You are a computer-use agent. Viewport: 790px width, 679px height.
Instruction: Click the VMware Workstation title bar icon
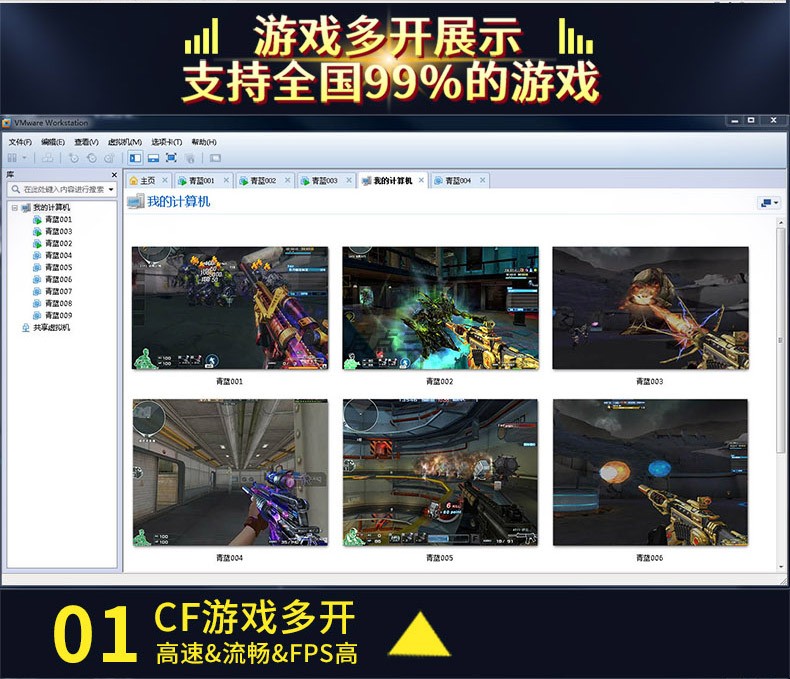click(x=7, y=123)
